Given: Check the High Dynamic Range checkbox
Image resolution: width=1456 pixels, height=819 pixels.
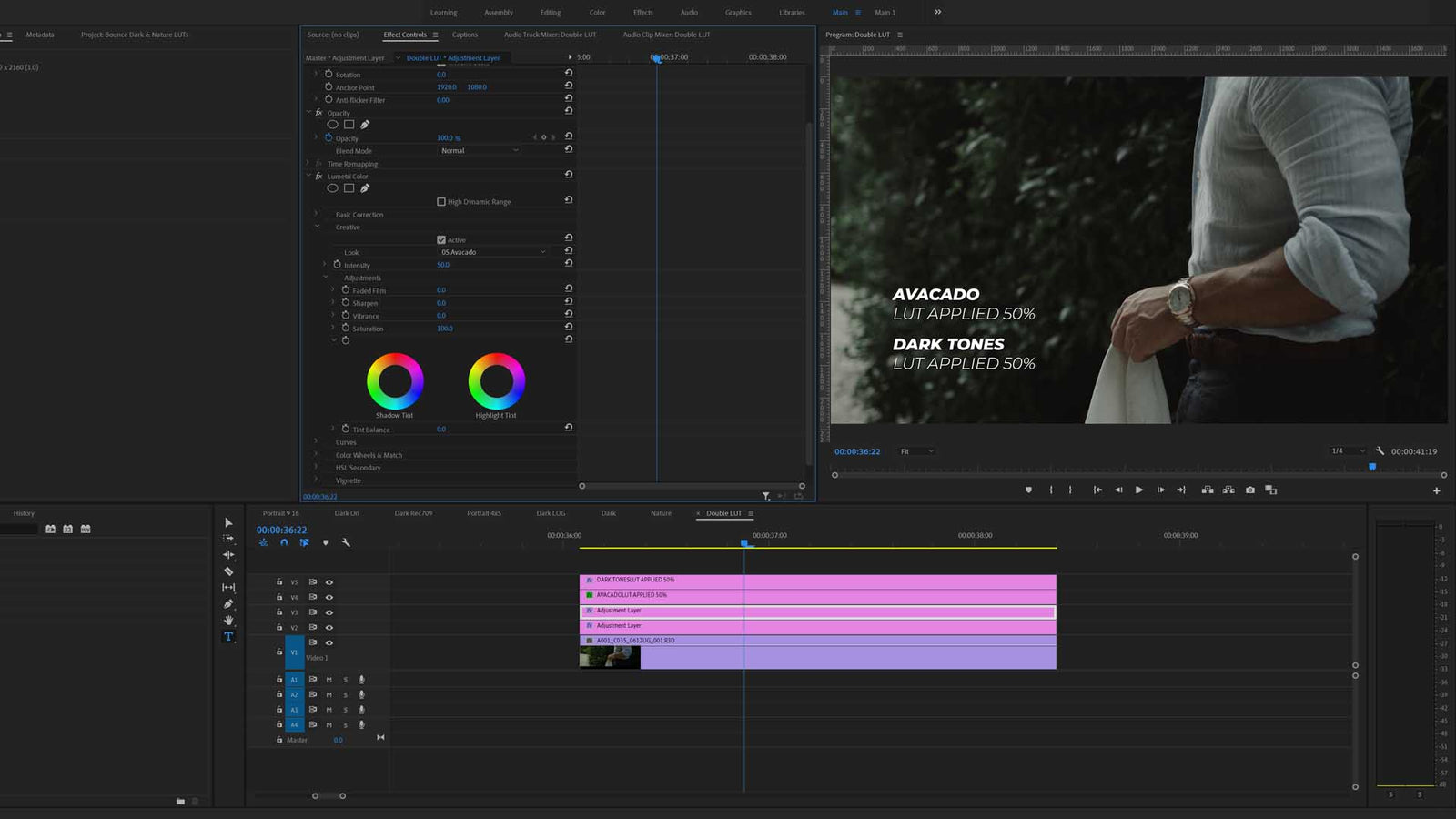Looking at the screenshot, I should click(440, 201).
